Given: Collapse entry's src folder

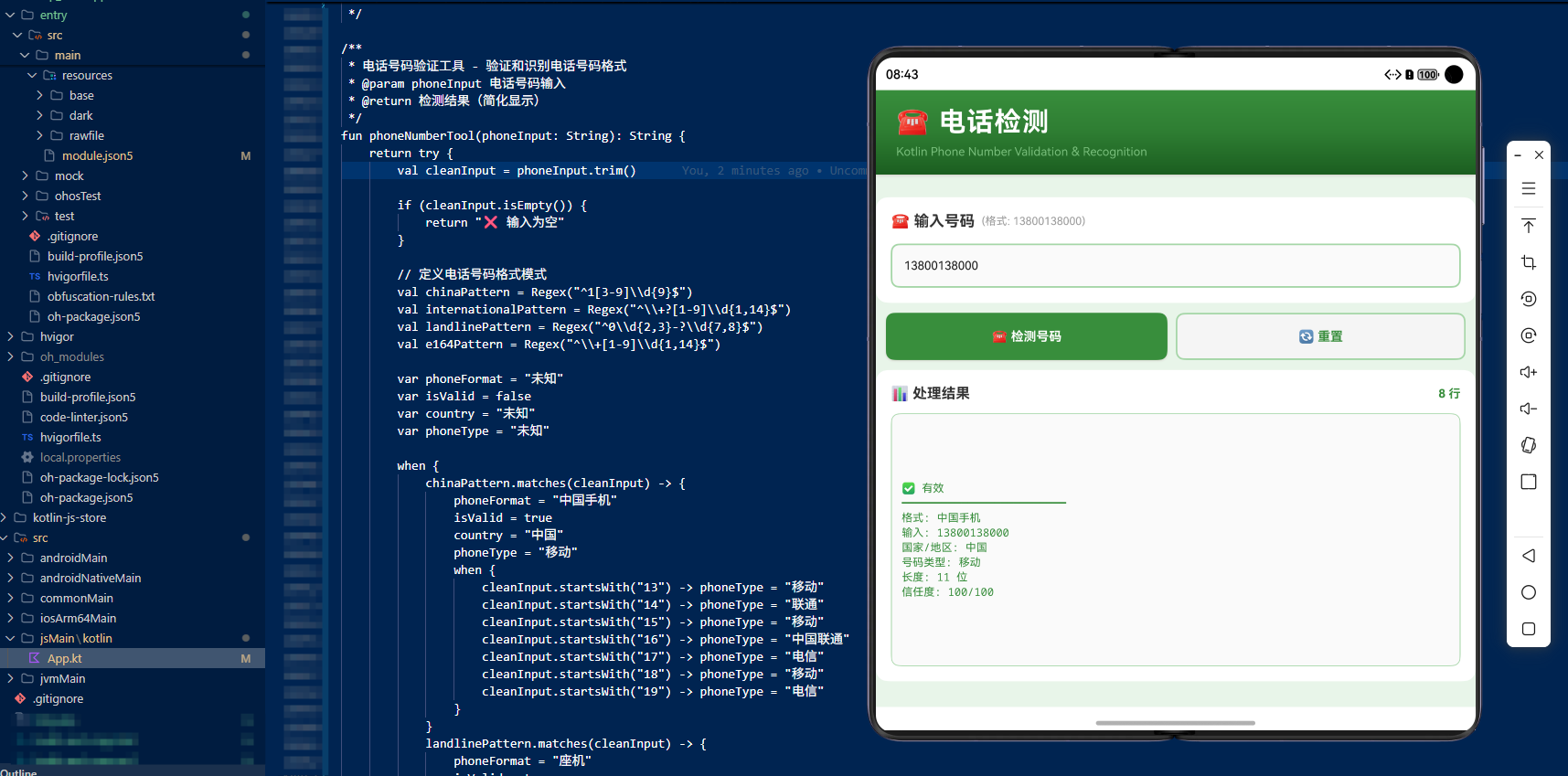Looking at the screenshot, I should (x=17, y=35).
